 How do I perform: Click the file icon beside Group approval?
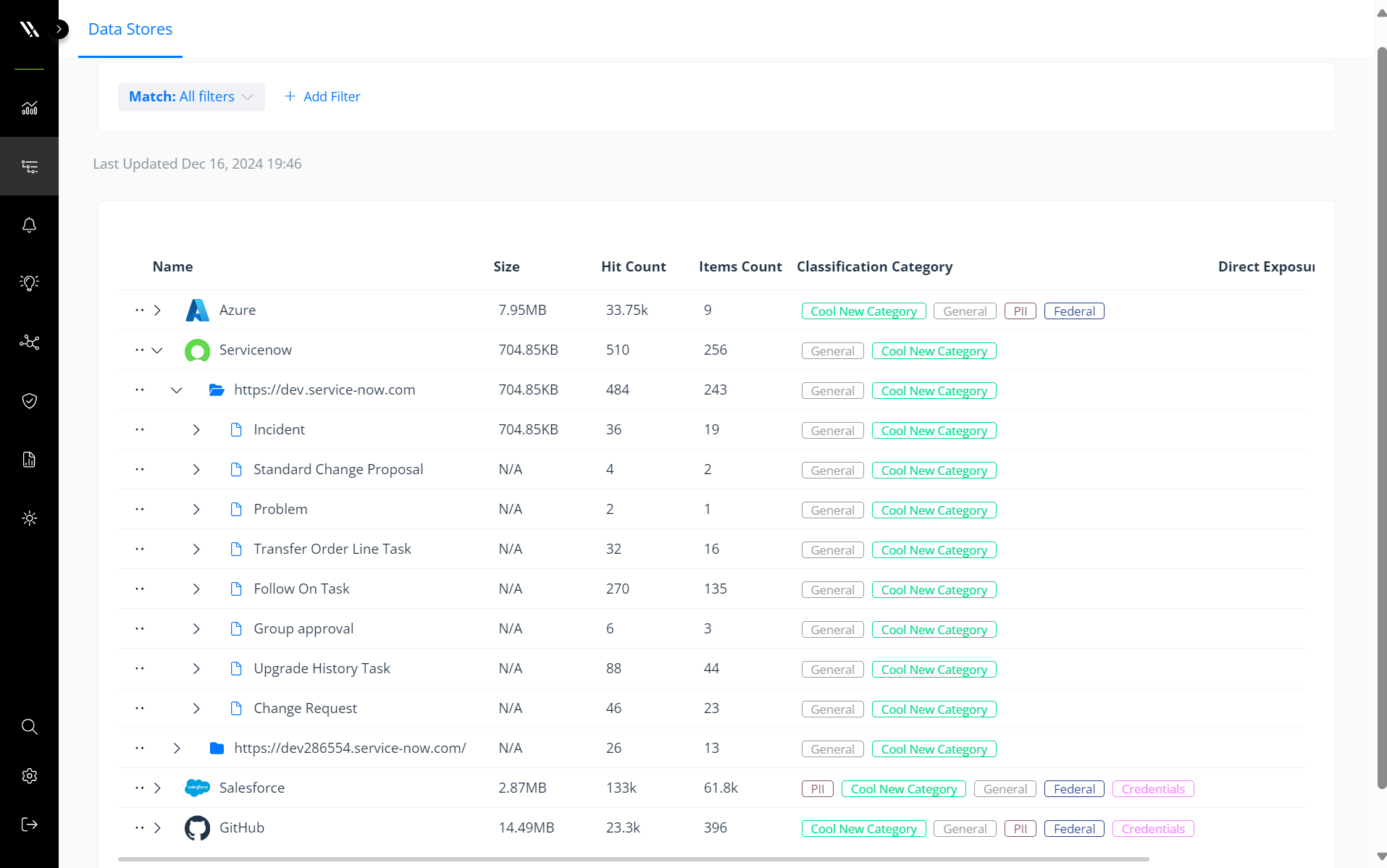(236, 629)
